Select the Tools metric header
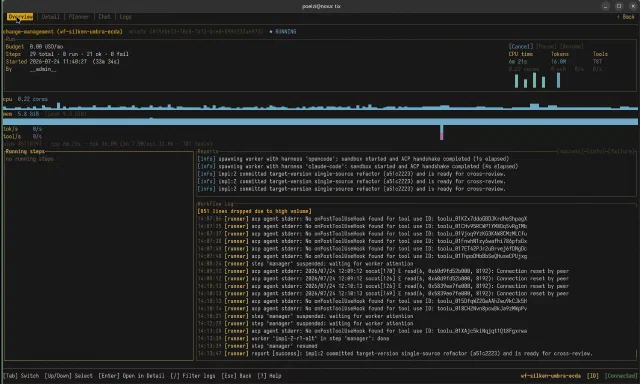The width and height of the screenshot is (640, 384). point(600,54)
